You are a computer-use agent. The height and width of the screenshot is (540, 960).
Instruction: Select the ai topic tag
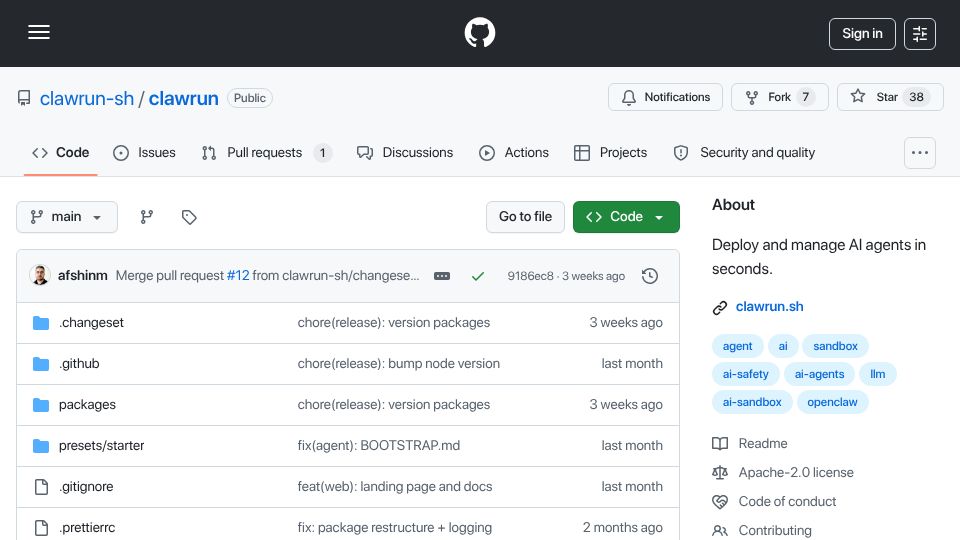(782, 346)
